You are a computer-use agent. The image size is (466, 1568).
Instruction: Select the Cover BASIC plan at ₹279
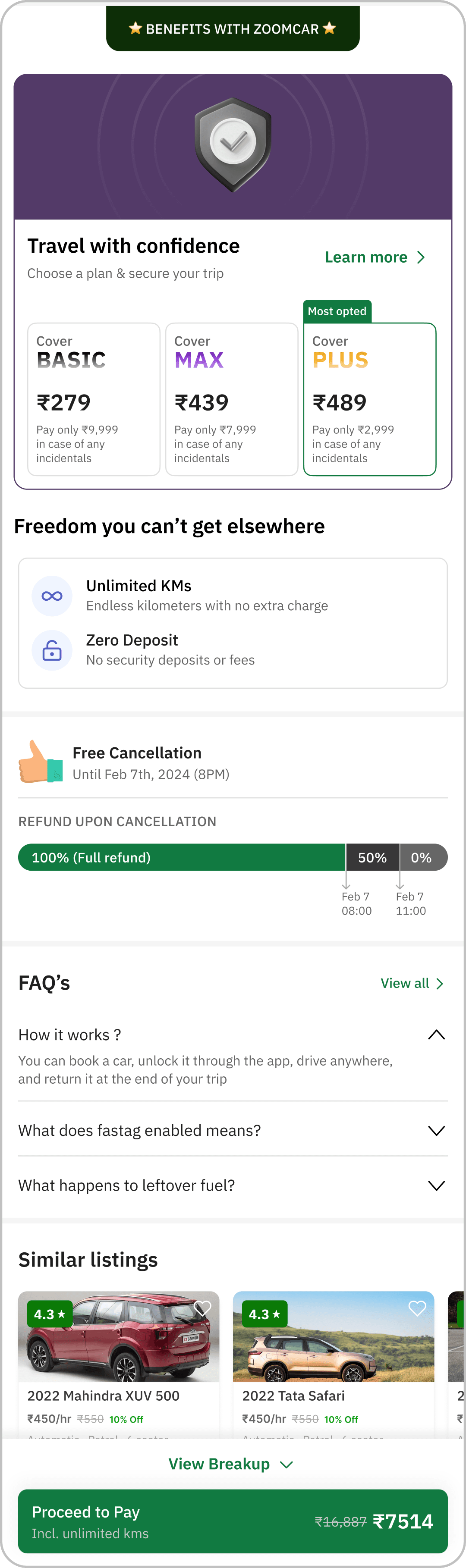click(x=94, y=399)
